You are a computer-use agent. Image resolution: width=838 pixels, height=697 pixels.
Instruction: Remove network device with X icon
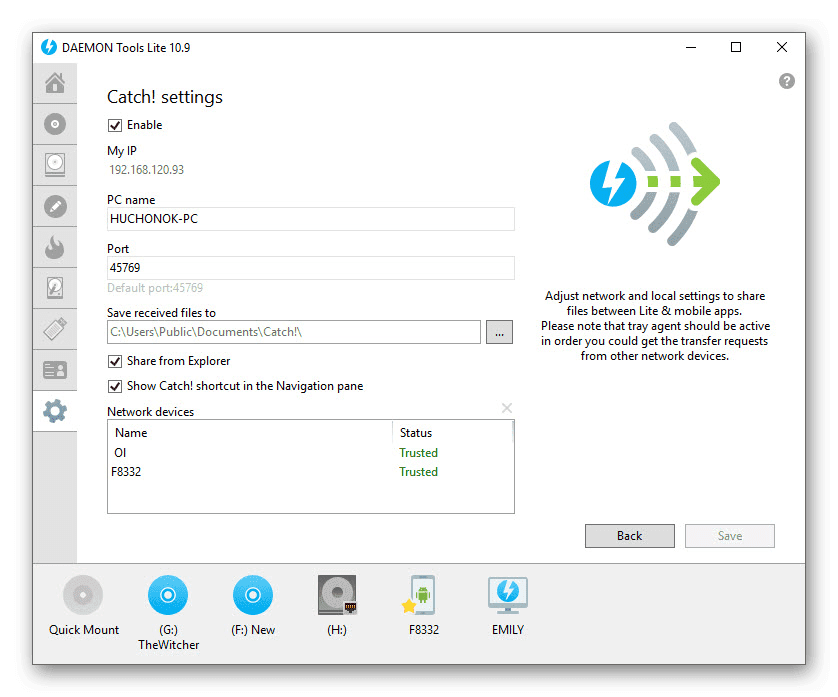[507, 408]
